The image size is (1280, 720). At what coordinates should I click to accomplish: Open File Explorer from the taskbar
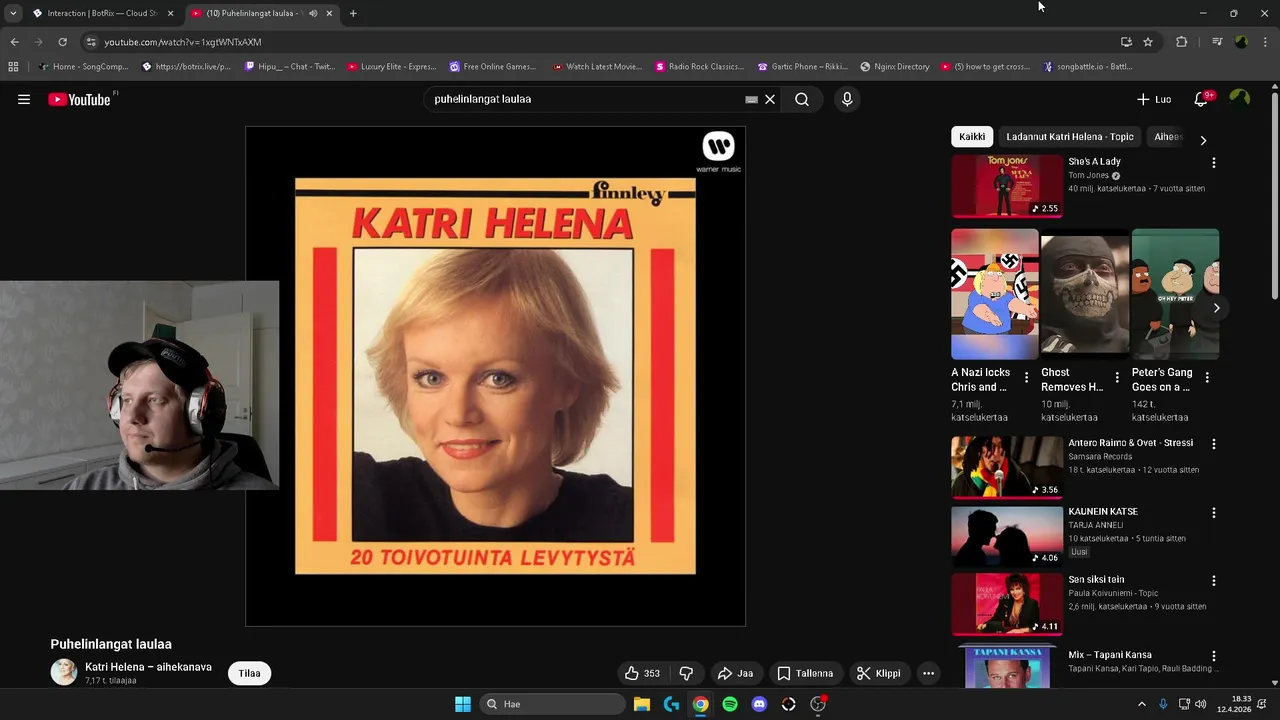tap(642, 704)
